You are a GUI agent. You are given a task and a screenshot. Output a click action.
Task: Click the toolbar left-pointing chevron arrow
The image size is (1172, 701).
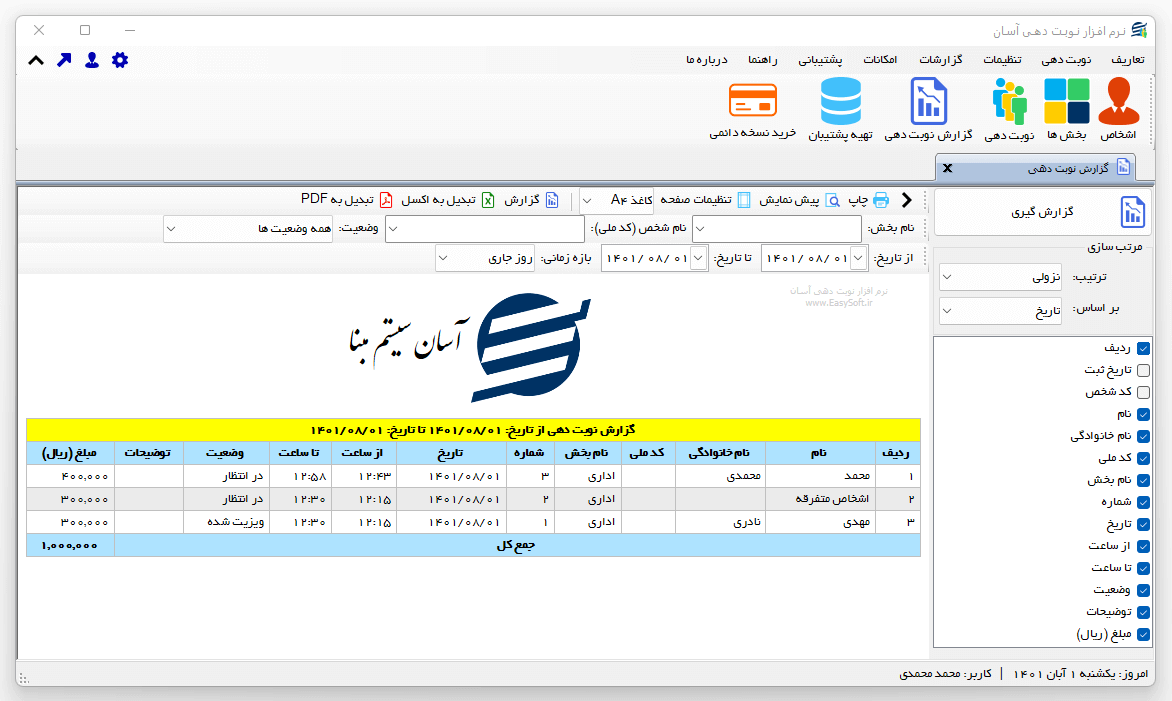pyautogui.click(x=907, y=200)
